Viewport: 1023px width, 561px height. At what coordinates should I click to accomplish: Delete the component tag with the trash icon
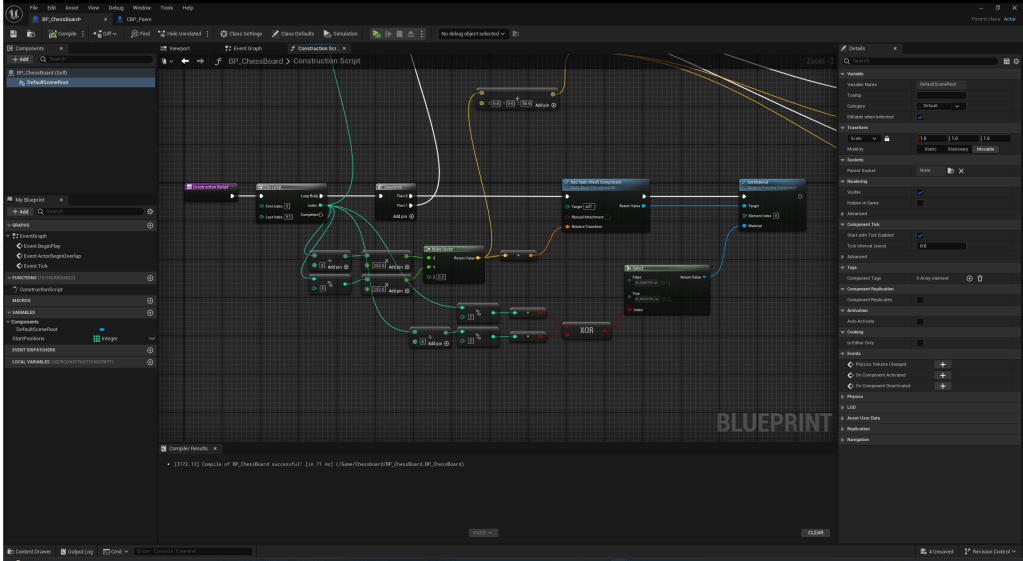pyautogui.click(x=980, y=278)
